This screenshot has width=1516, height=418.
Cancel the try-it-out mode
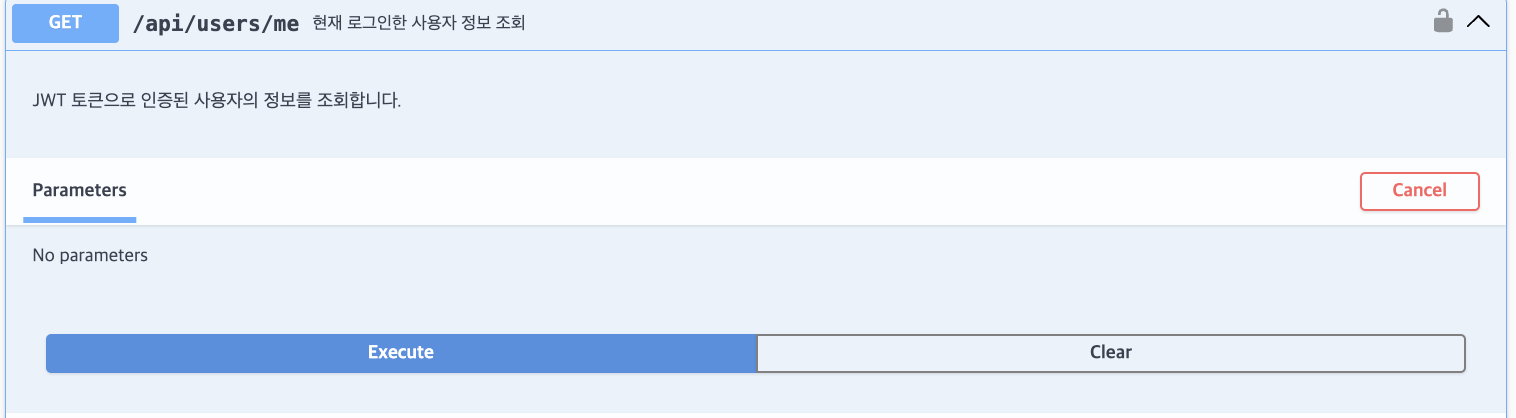coord(1419,191)
